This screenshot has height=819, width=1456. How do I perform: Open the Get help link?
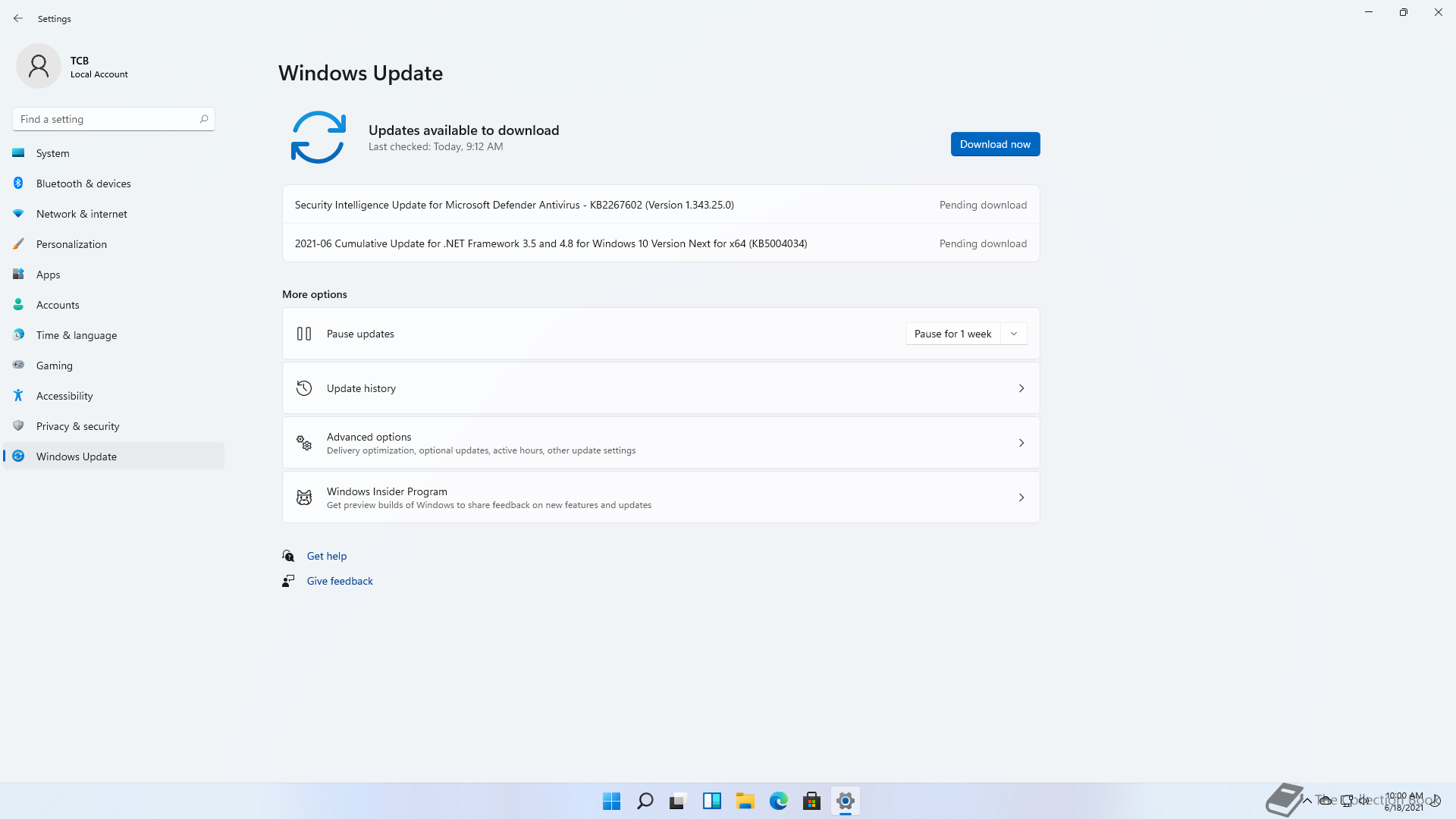coord(327,556)
